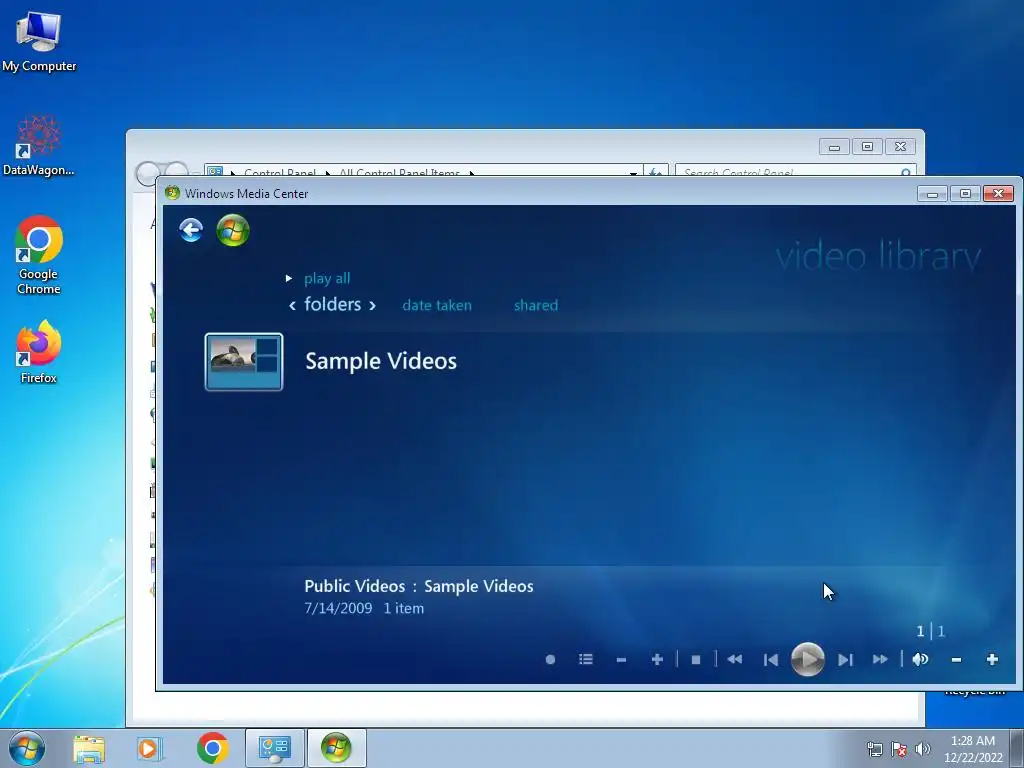
Task: Switch to the shared view
Action: point(536,305)
